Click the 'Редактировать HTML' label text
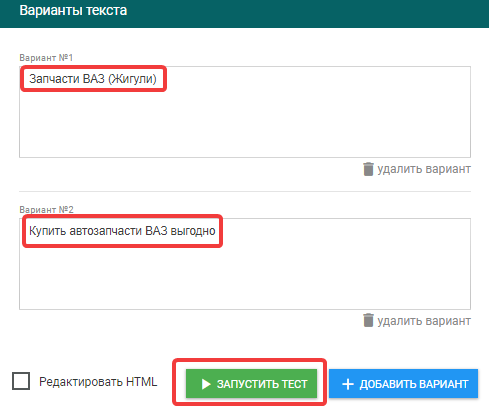This screenshot has width=489, height=408. coord(98,382)
